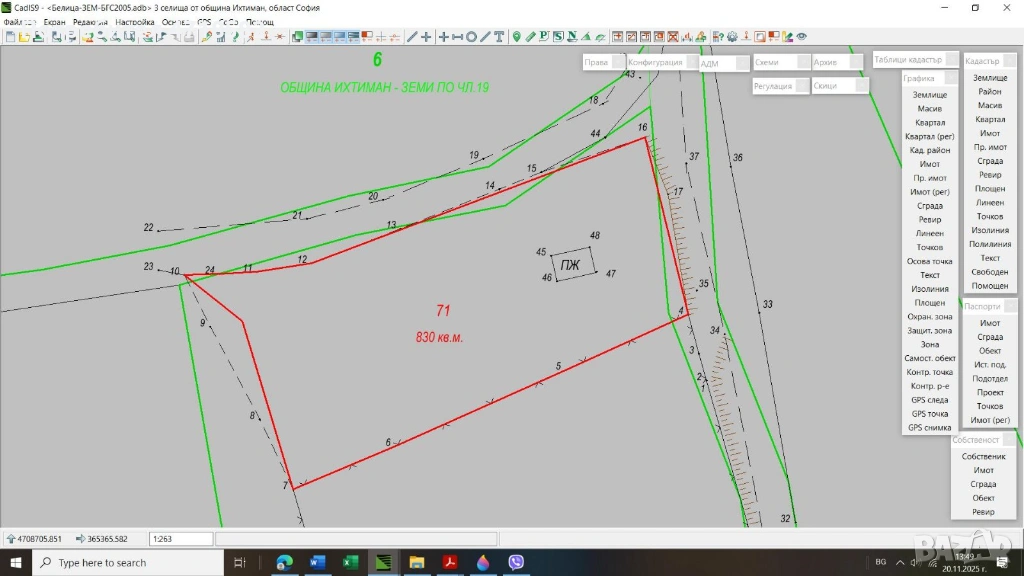Screen dimensions: 1024x576
Task: Select the text T tool in toolbar
Action: (499, 37)
